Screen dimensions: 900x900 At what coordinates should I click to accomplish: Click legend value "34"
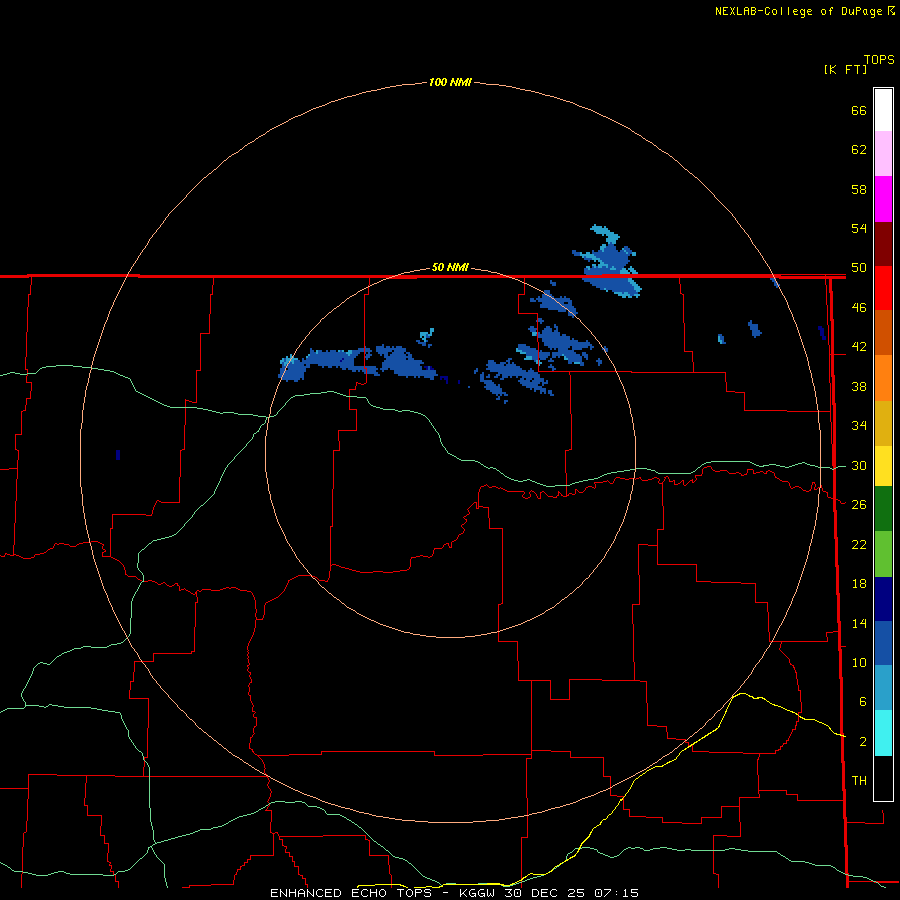click(859, 425)
